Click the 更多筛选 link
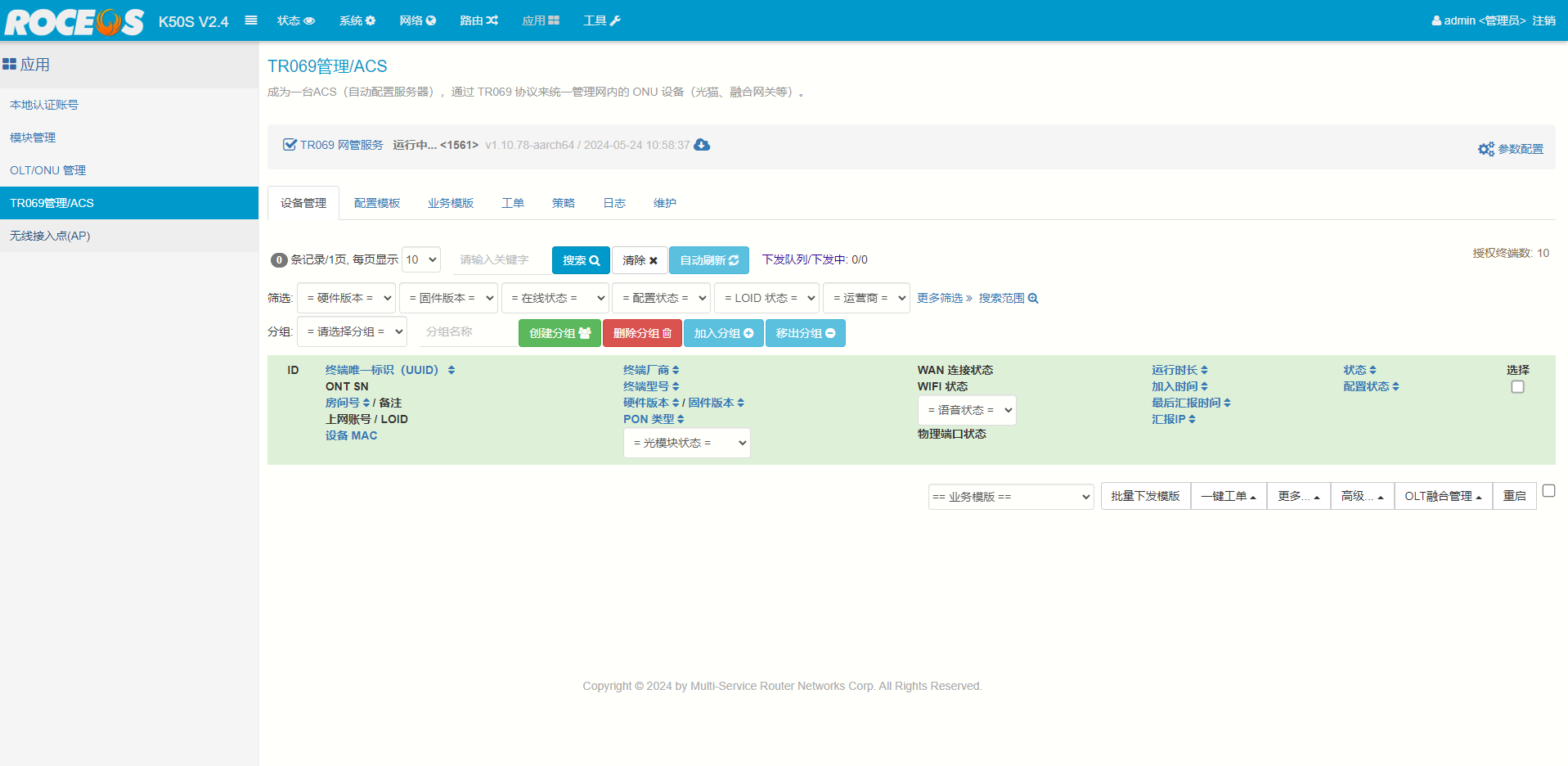The image size is (1568, 766). click(x=944, y=299)
